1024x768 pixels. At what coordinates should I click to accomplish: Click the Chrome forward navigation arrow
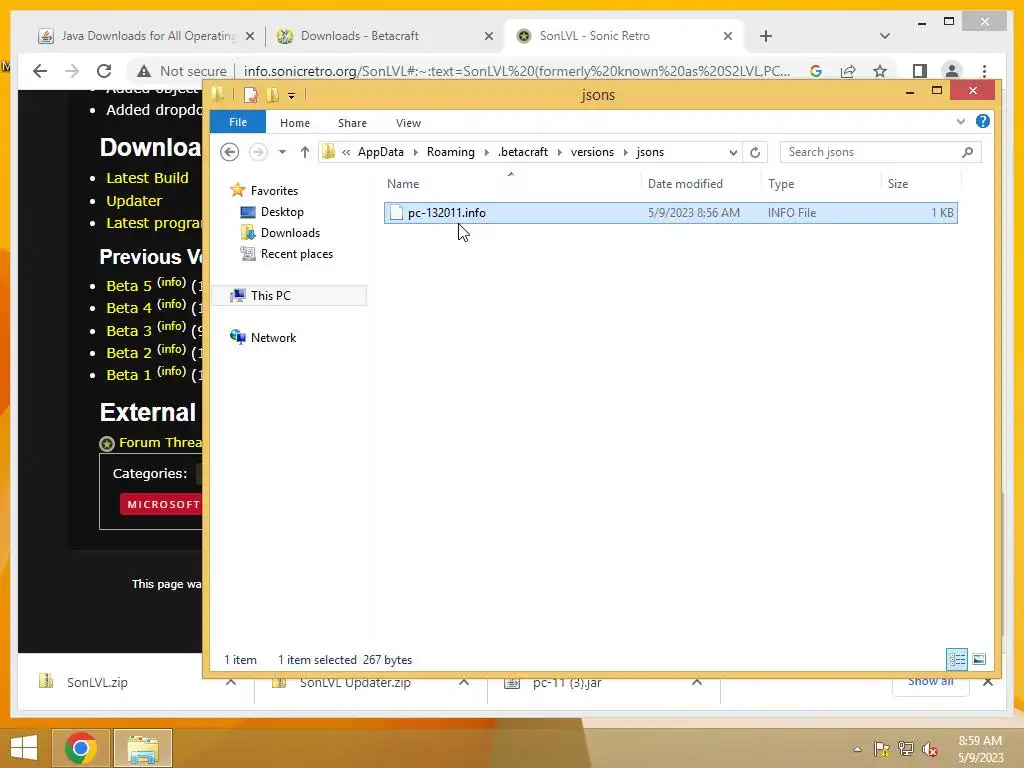[x=72, y=71]
